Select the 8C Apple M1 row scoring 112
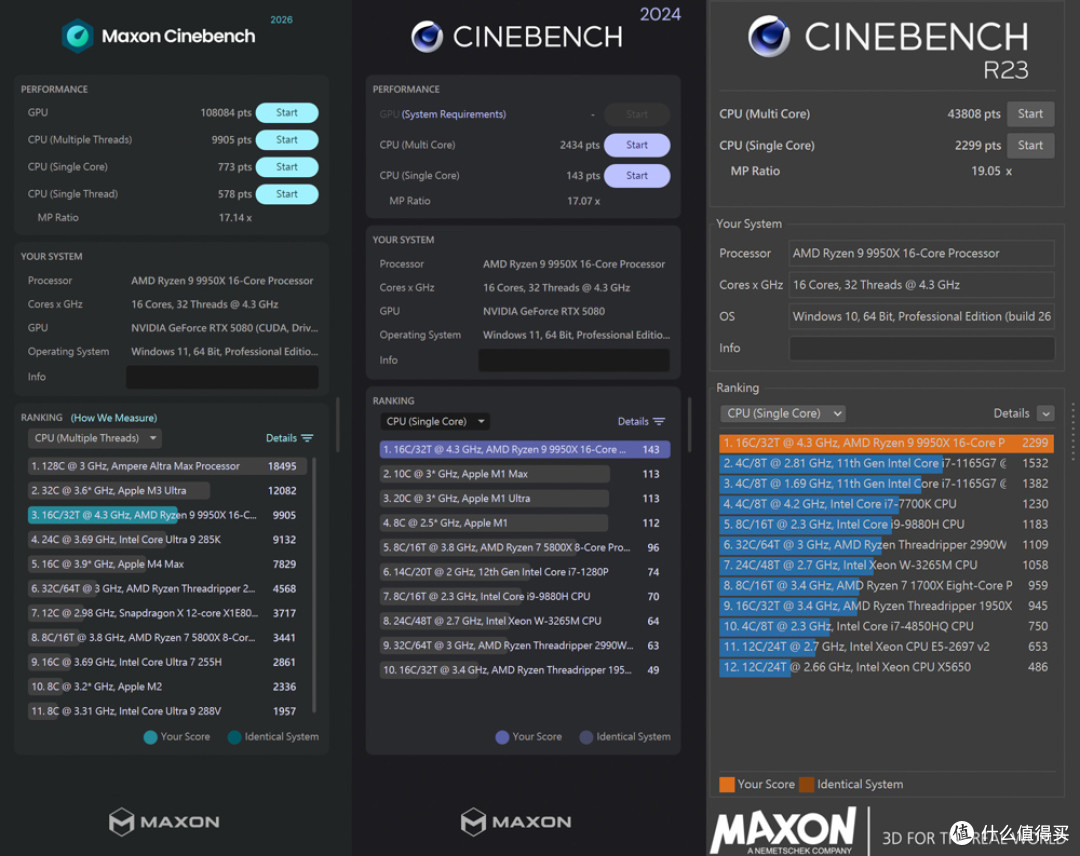 525,523
